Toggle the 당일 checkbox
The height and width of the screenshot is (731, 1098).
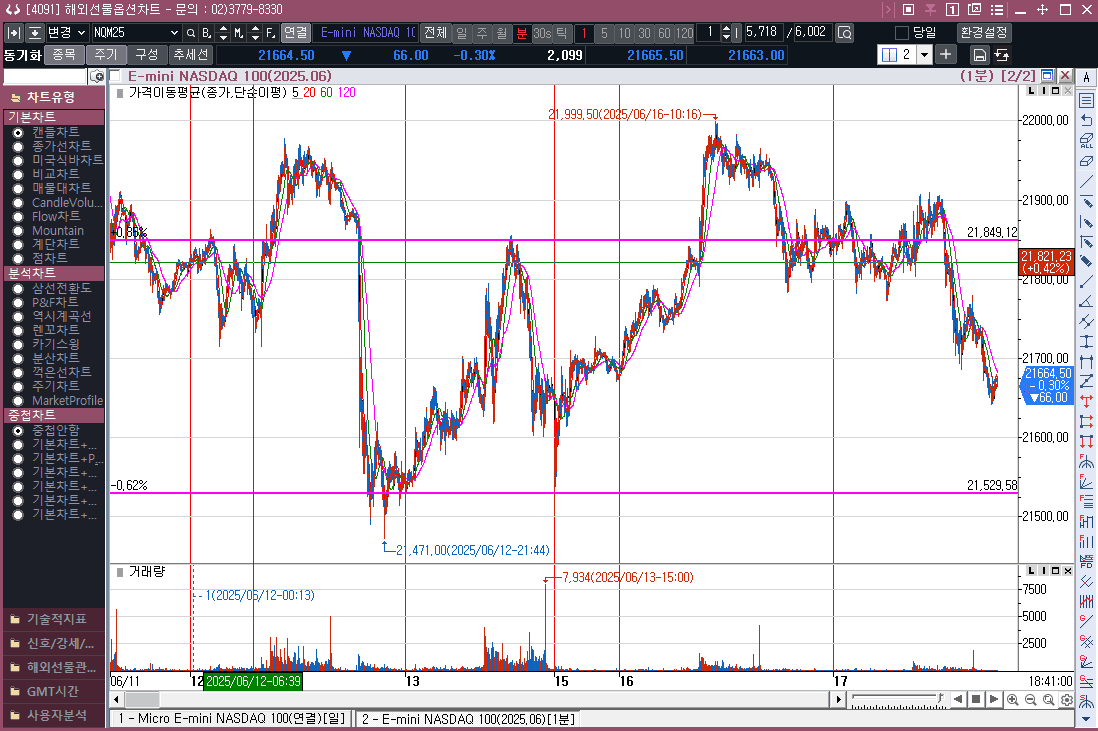(903, 33)
